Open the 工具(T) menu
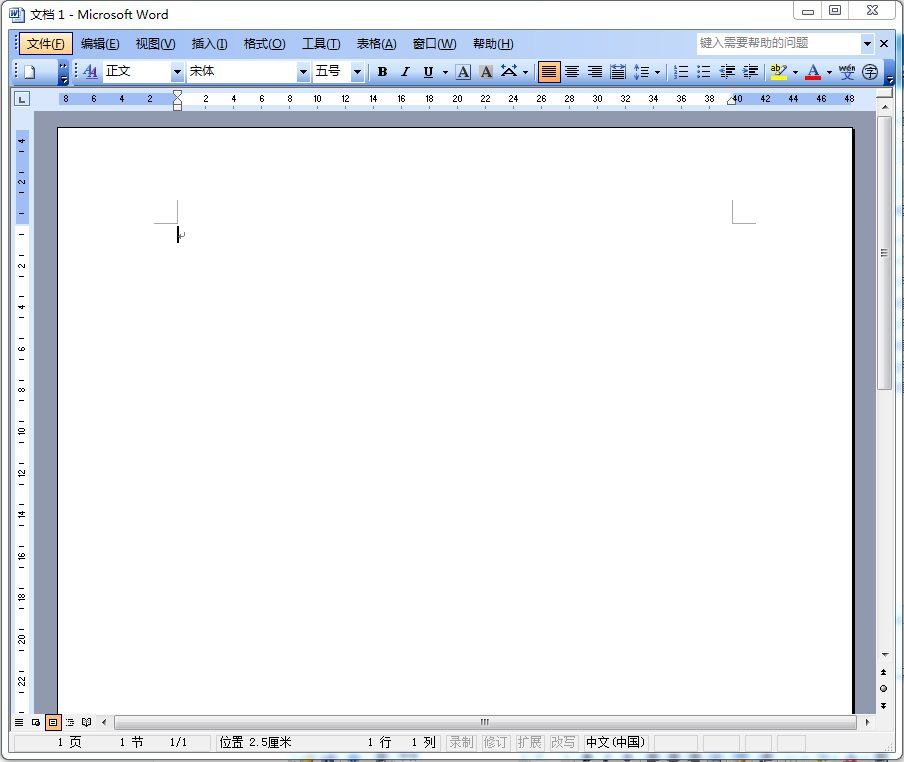Screen dimensions: 904x762 pyautogui.click(x=321, y=44)
